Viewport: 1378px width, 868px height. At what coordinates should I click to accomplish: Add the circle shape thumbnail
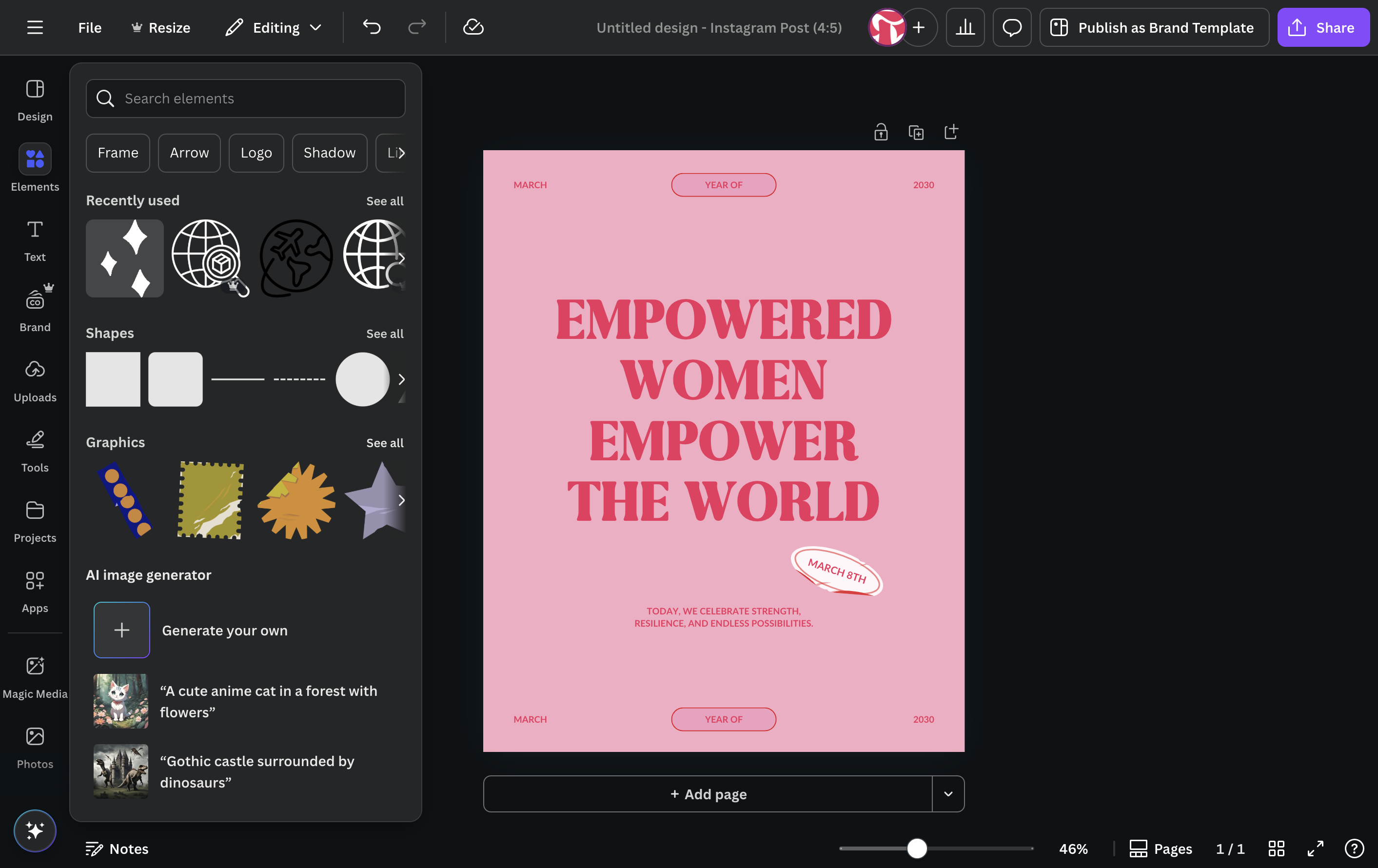[362, 379]
